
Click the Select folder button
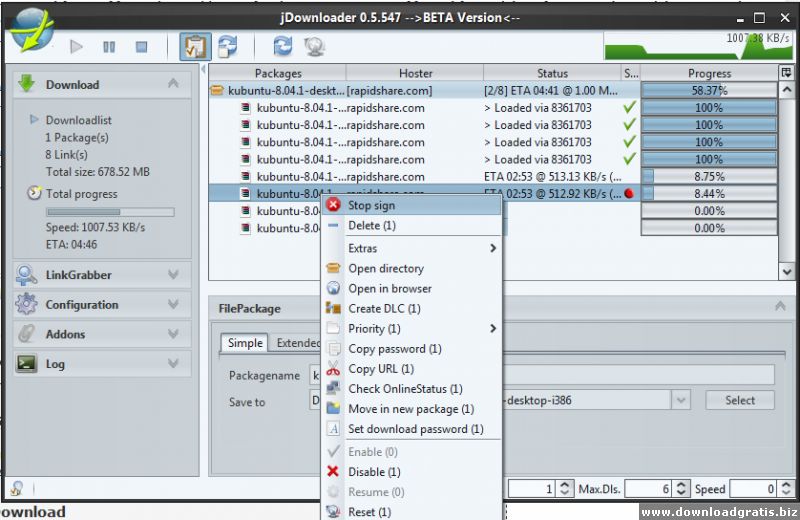click(x=740, y=400)
